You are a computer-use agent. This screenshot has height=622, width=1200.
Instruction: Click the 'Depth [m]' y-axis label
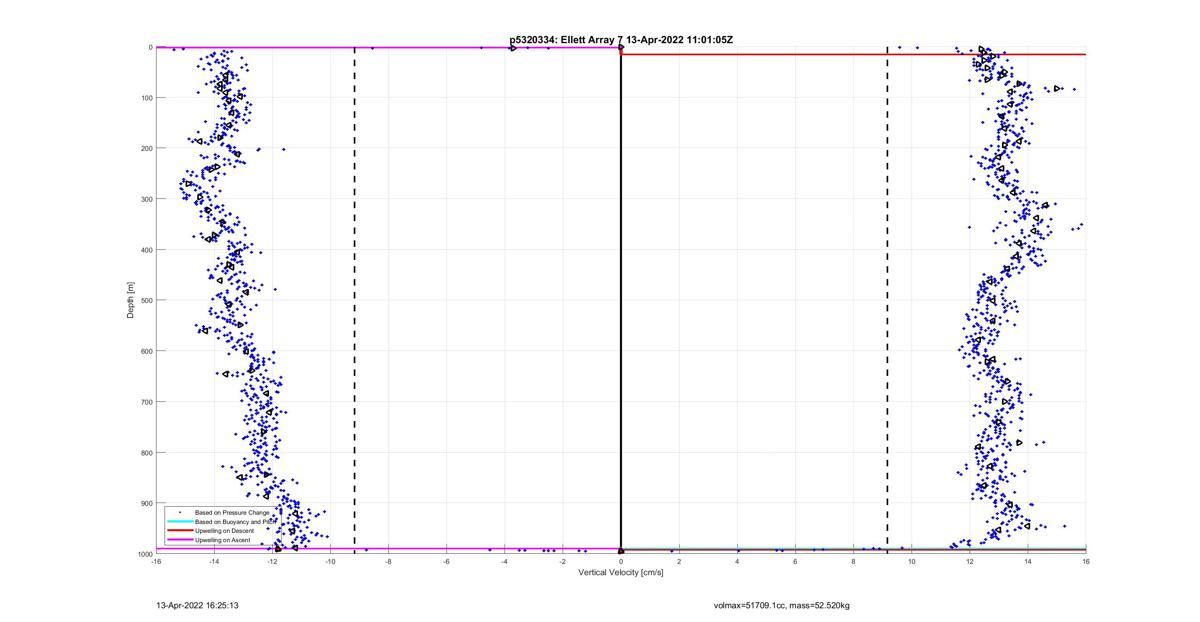click(130, 300)
